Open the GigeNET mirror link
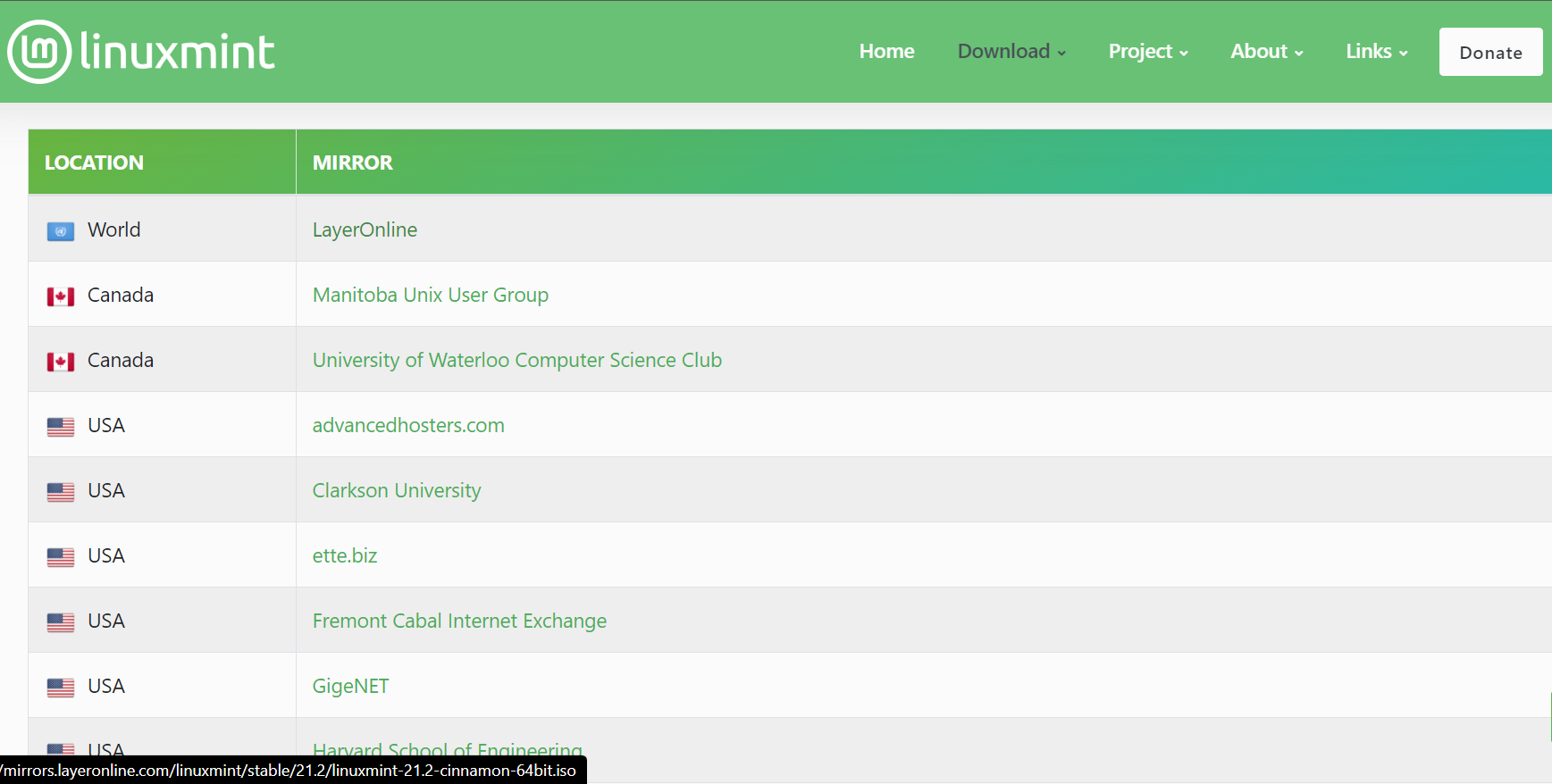The width and height of the screenshot is (1552, 784). click(350, 686)
